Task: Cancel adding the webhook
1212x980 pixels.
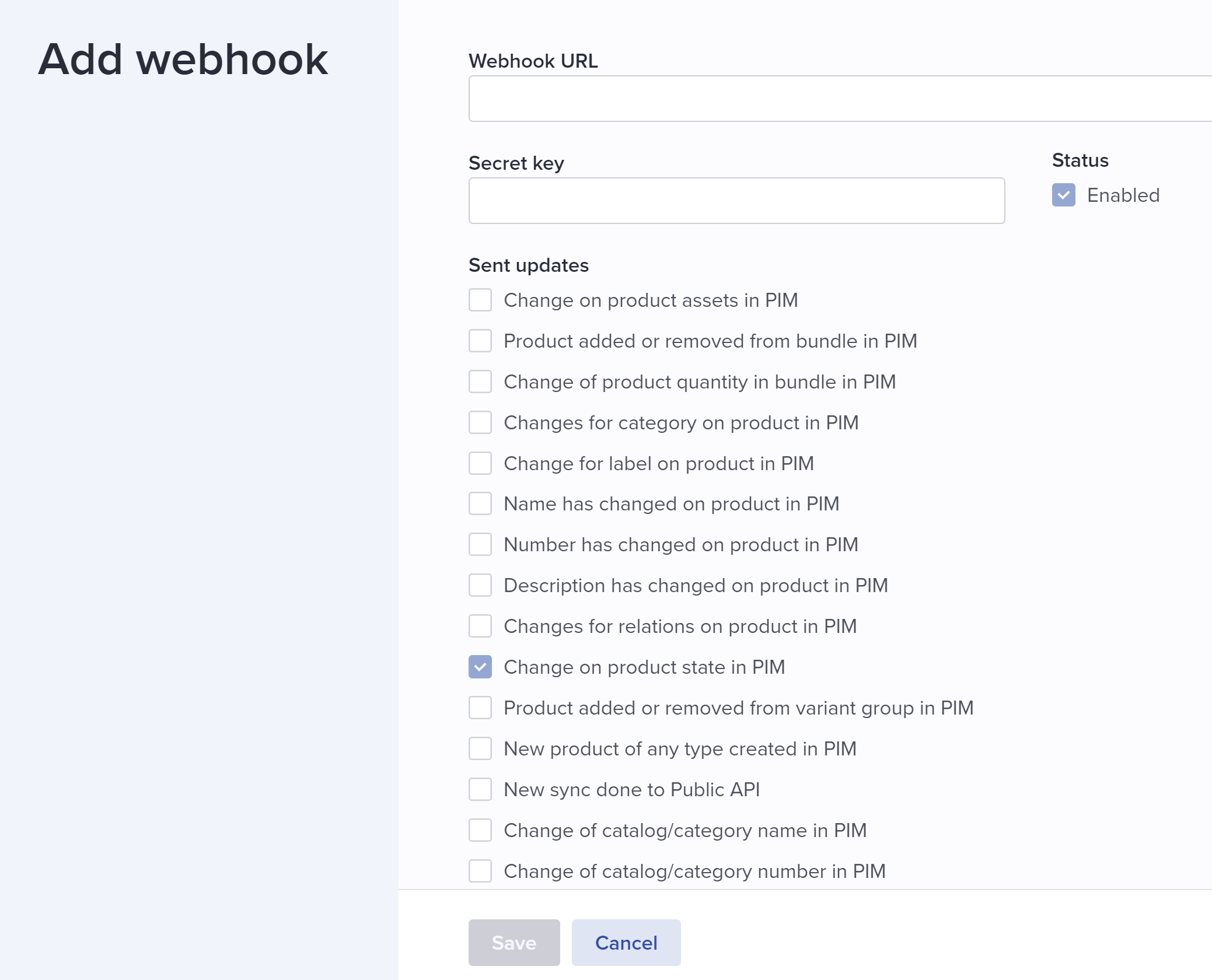Action: tap(626, 943)
